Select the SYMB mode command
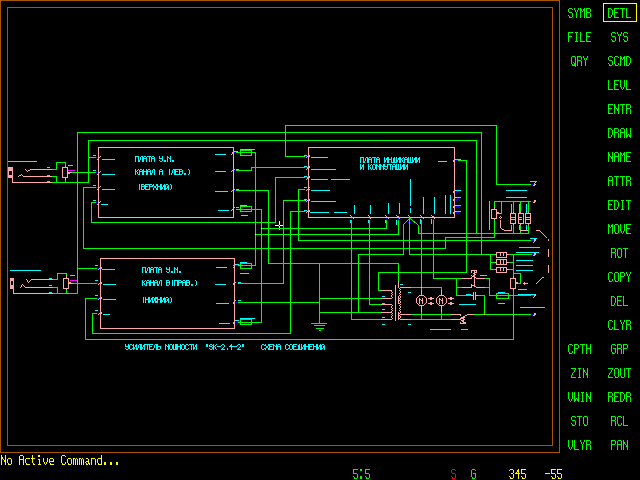 (579, 13)
